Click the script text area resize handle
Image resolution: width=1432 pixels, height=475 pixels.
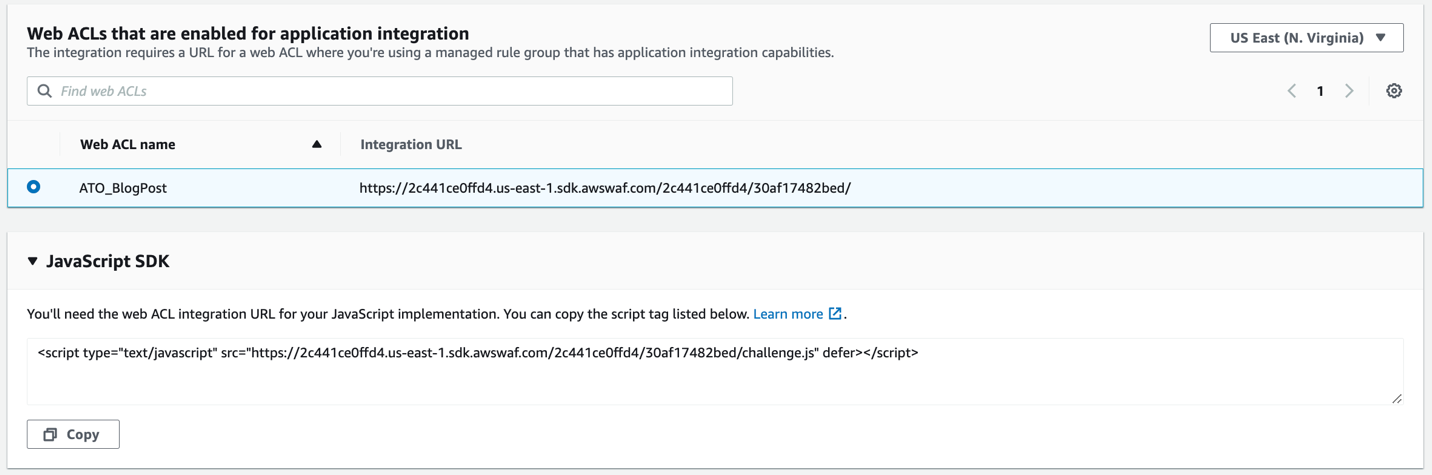pos(1396,398)
